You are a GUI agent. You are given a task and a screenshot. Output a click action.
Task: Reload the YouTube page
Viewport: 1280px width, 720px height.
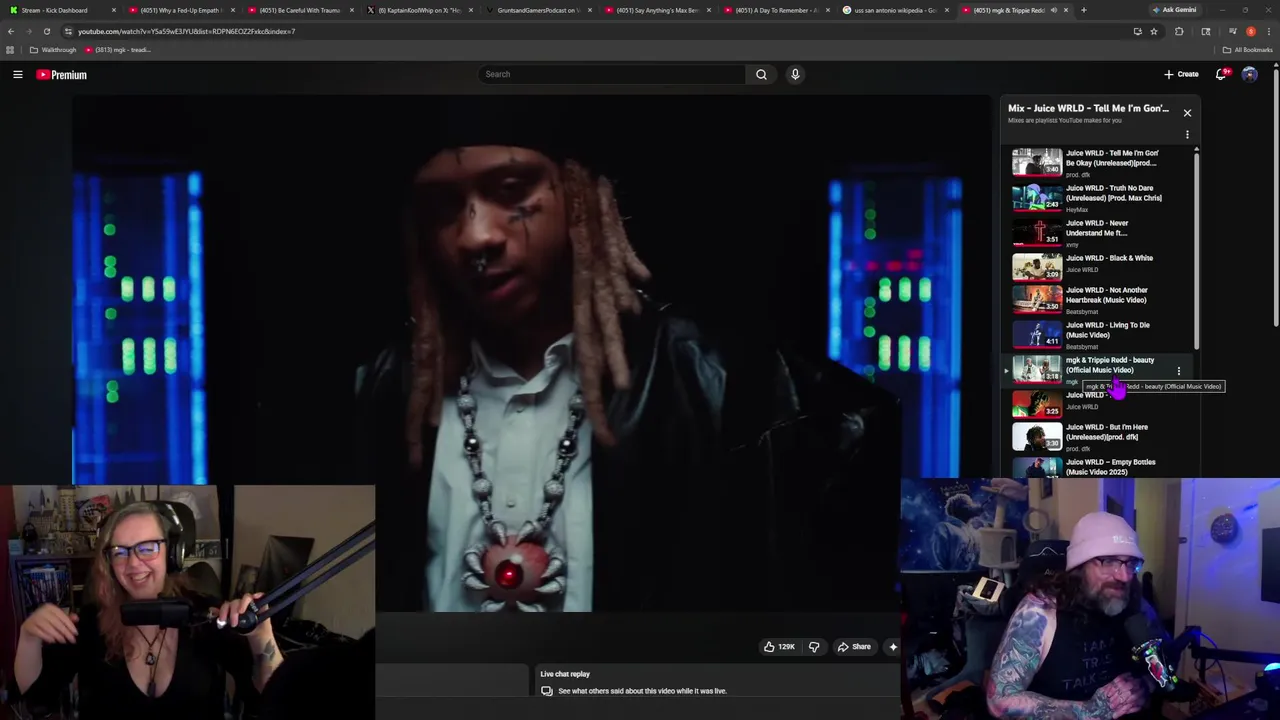pyautogui.click(x=46, y=31)
